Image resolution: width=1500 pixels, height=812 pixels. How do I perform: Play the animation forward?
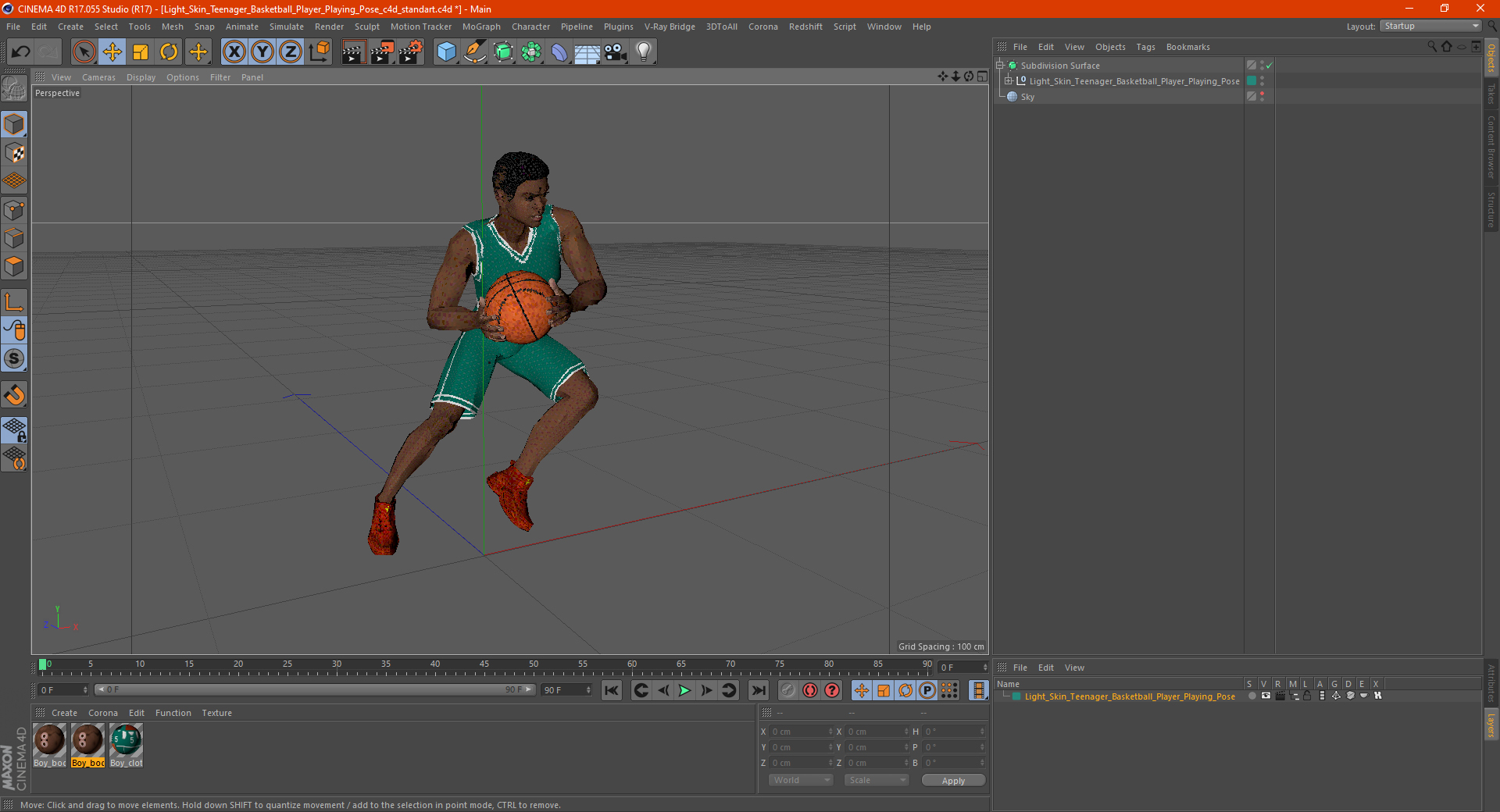tap(684, 690)
